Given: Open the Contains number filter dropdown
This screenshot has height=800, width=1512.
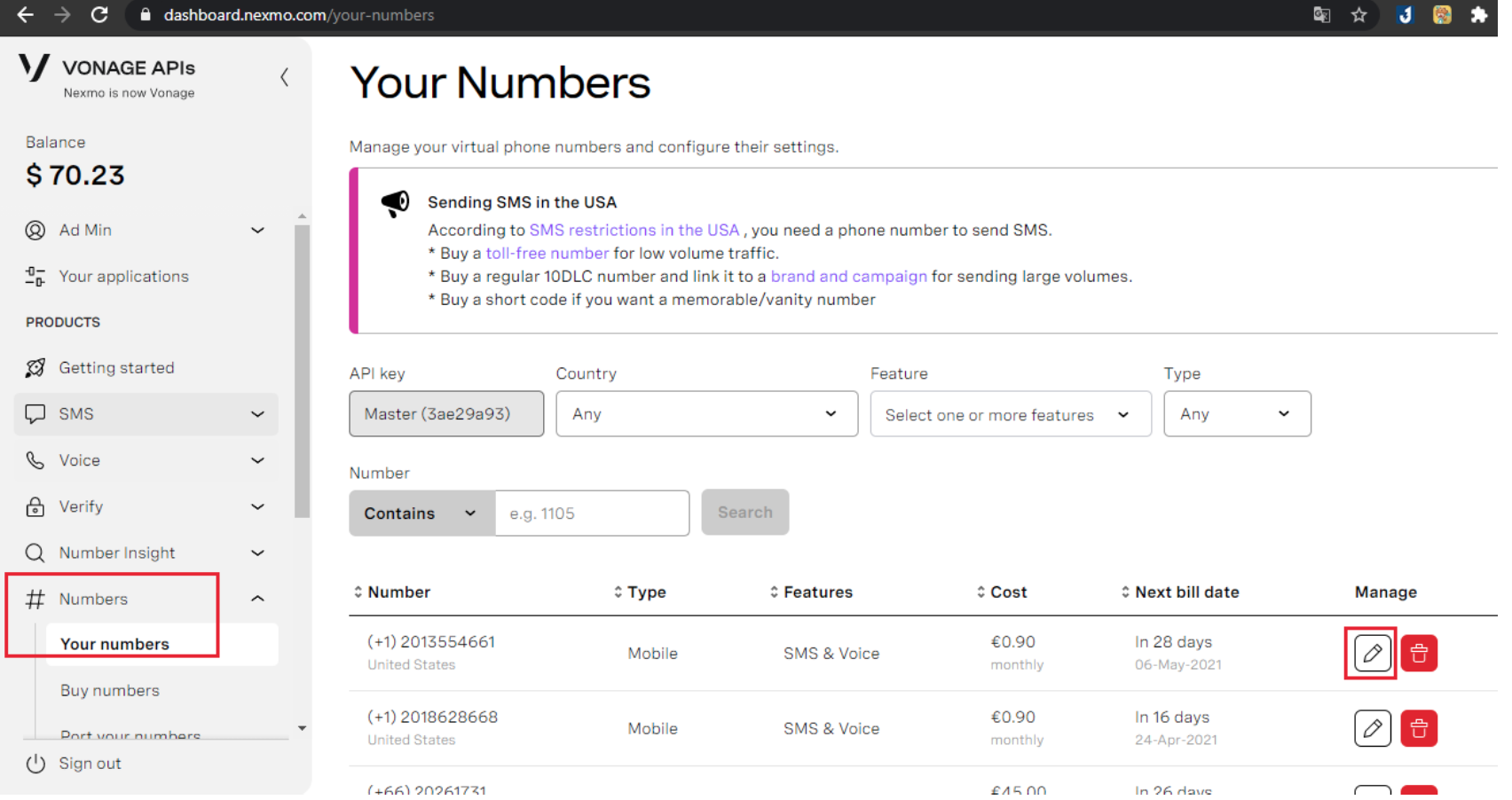Looking at the screenshot, I should 421,514.
